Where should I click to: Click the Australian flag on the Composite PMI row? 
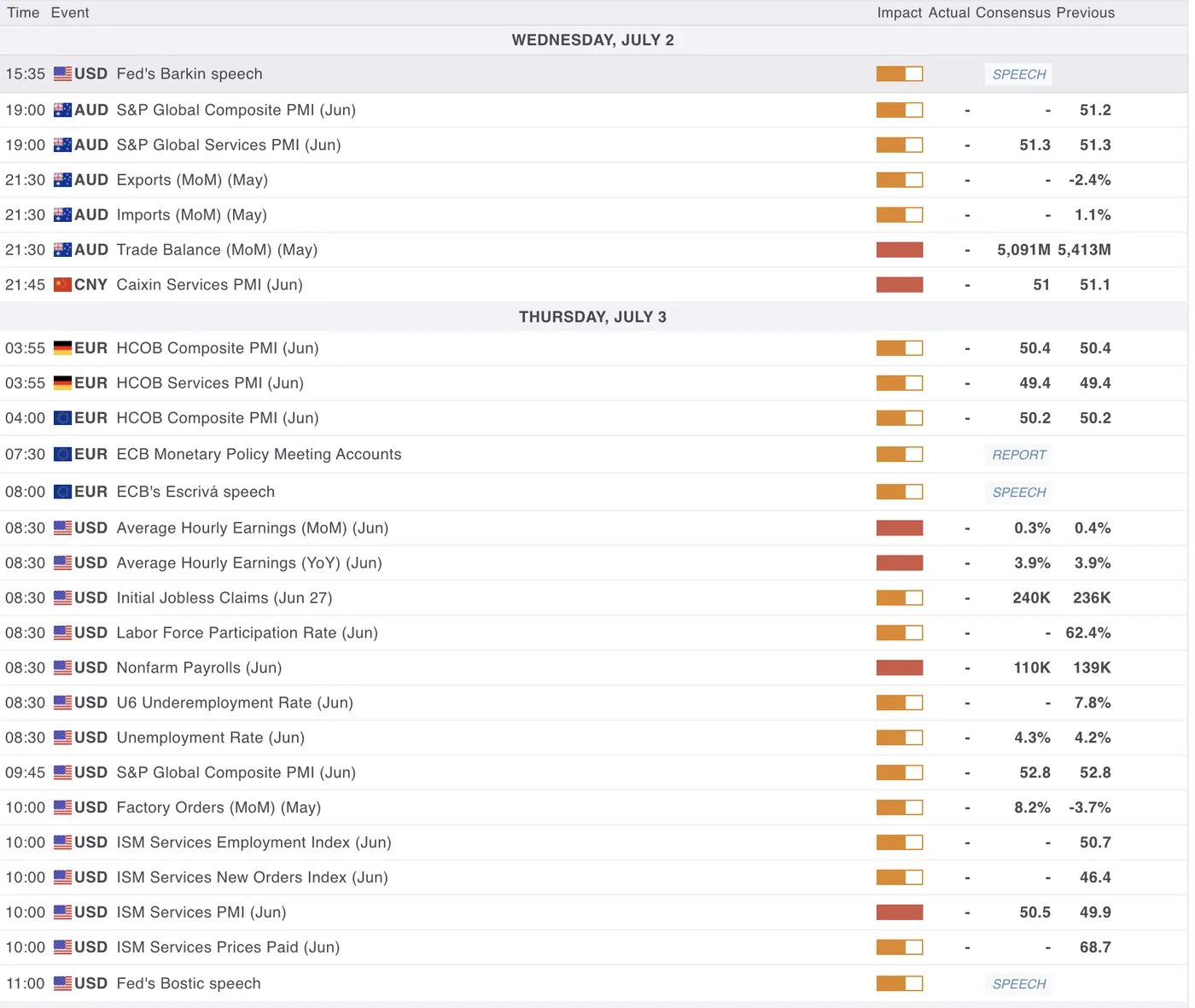(x=62, y=110)
